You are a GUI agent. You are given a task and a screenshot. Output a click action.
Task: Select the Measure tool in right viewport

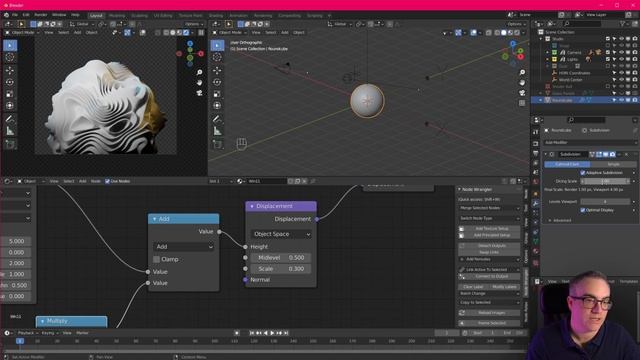(x=217, y=131)
